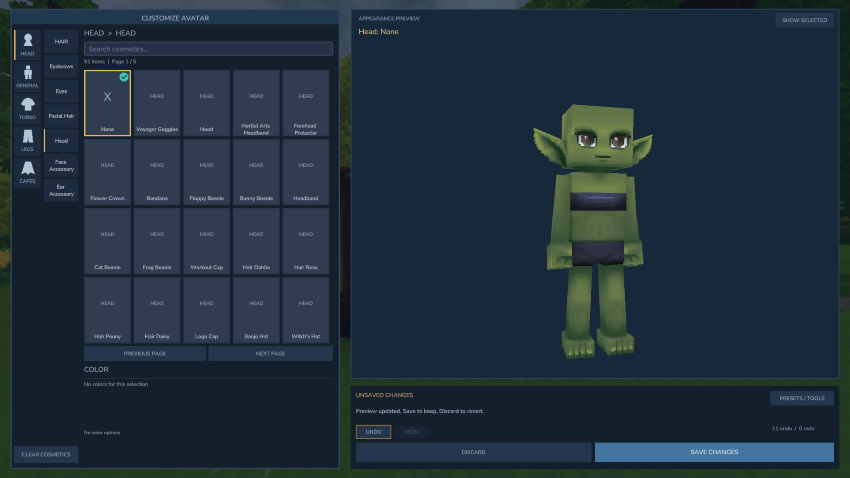The height and width of the screenshot is (478, 850).
Task: Choose the Bandana item
Action: pyautogui.click(x=157, y=172)
